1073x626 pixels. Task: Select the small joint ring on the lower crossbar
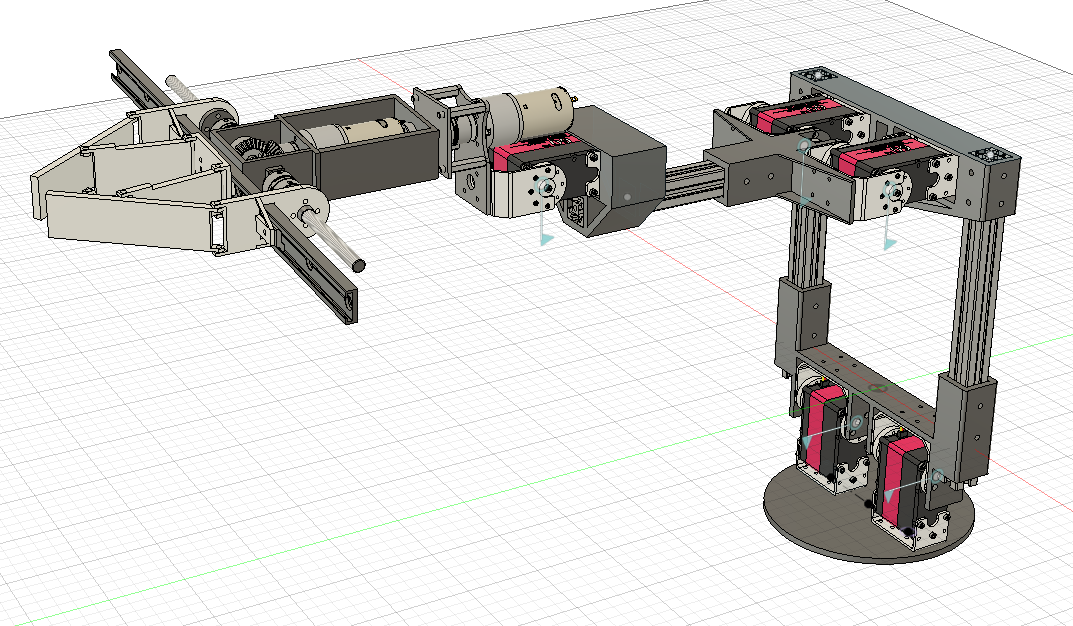[x=876, y=387]
